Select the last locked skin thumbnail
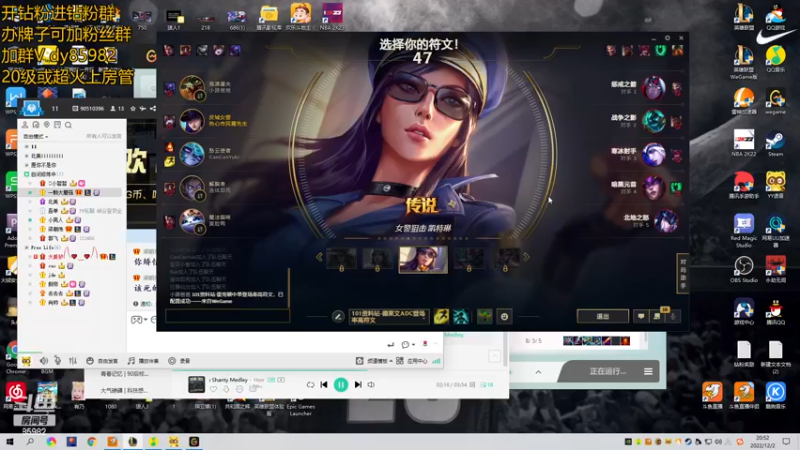This screenshot has height=450, width=800. tap(505, 260)
